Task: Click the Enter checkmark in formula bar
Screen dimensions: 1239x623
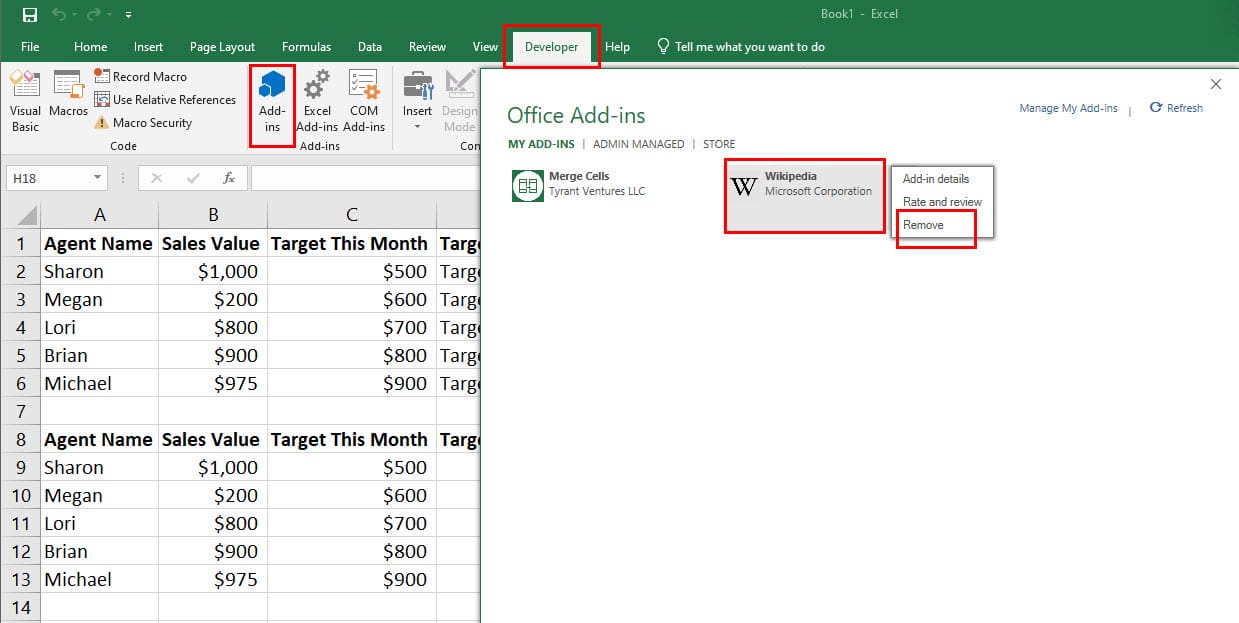Action: click(193, 178)
